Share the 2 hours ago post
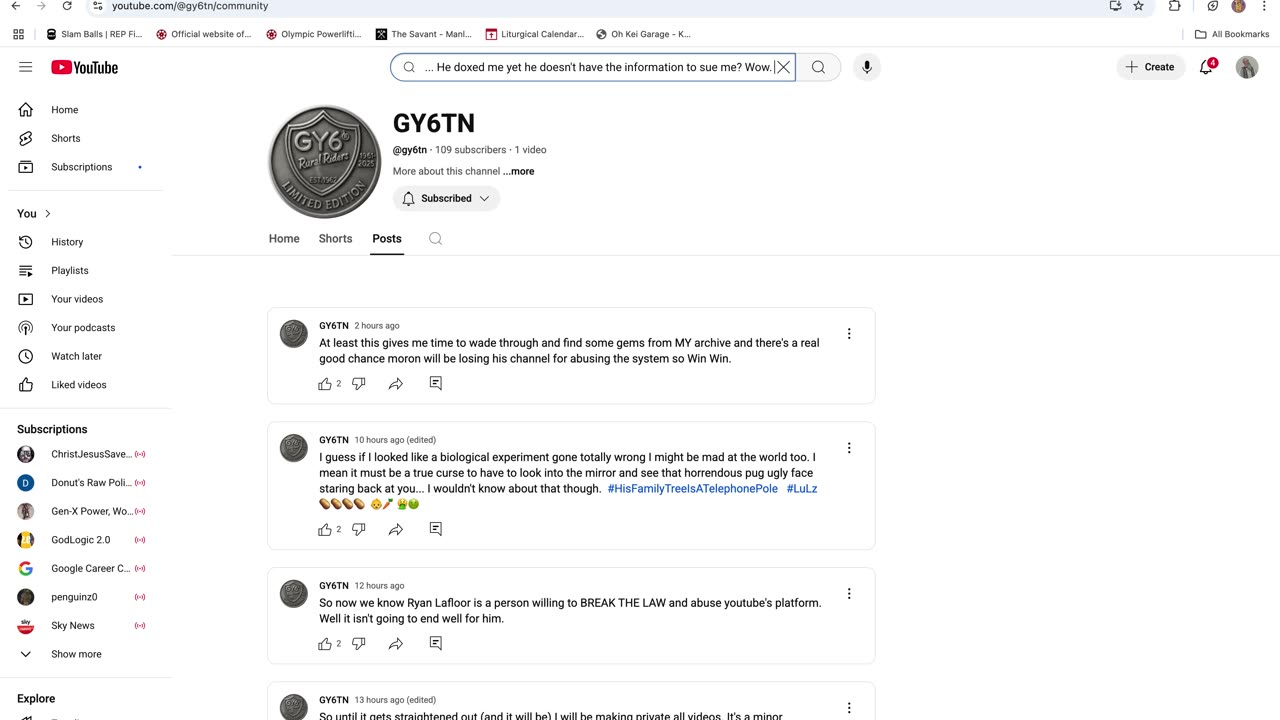This screenshot has height=720, width=1280. (396, 384)
